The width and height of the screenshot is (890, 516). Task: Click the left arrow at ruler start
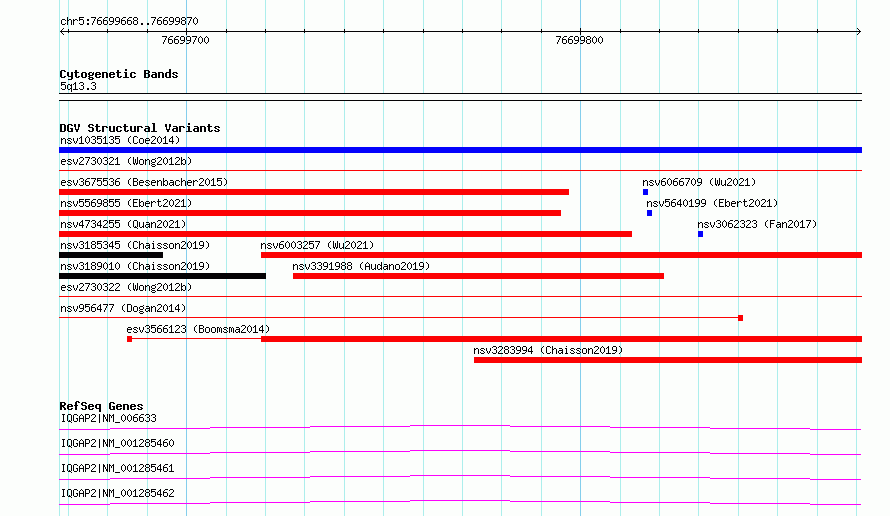63,32
